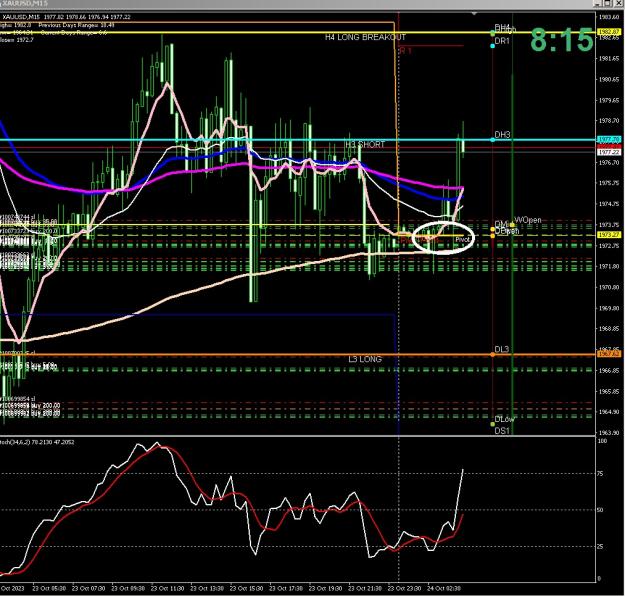Click the 23 Oct 11:30 time label
This screenshot has width=625, height=596.
coord(167,588)
